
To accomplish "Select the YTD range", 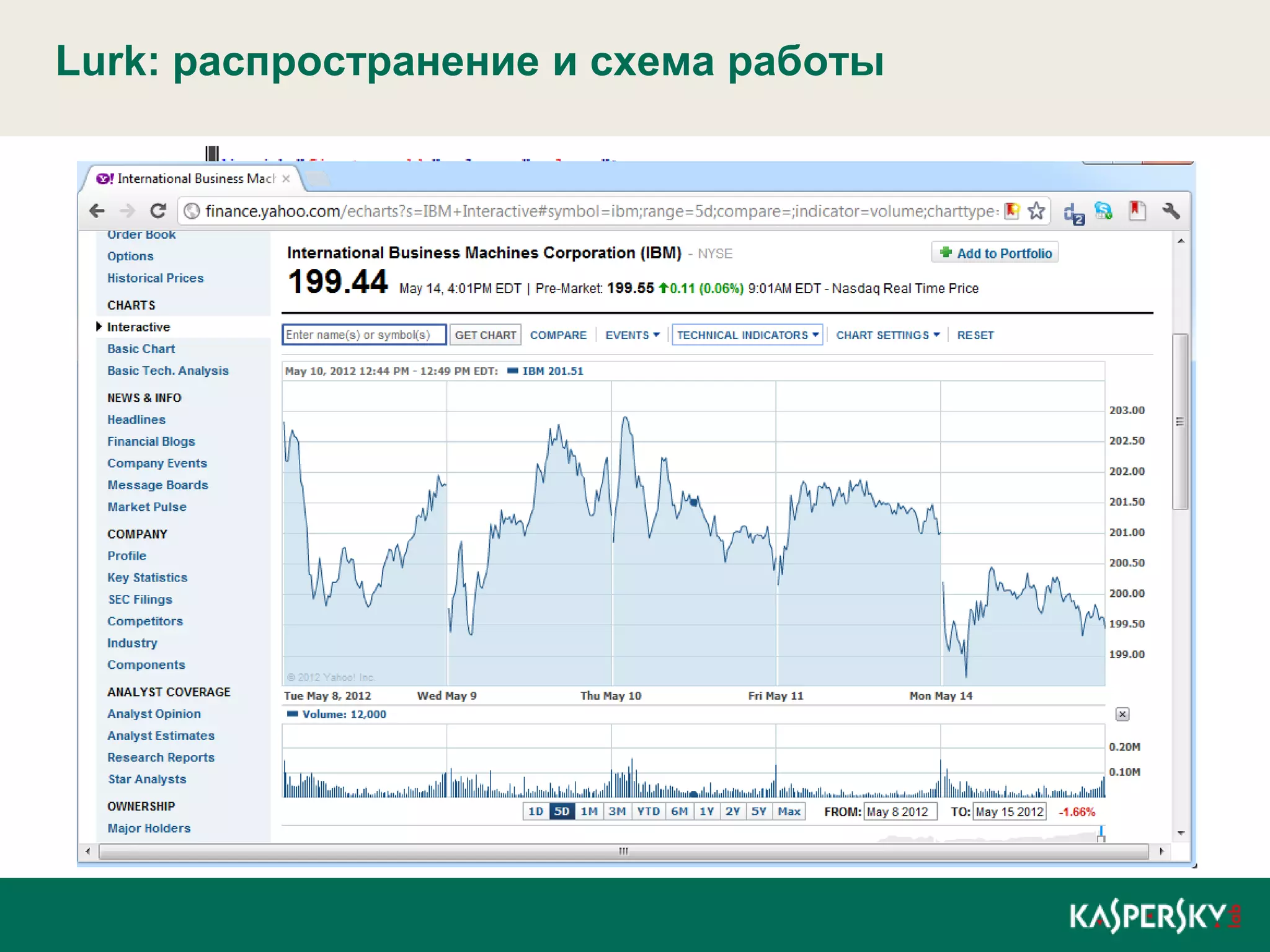I will coord(649,811).
